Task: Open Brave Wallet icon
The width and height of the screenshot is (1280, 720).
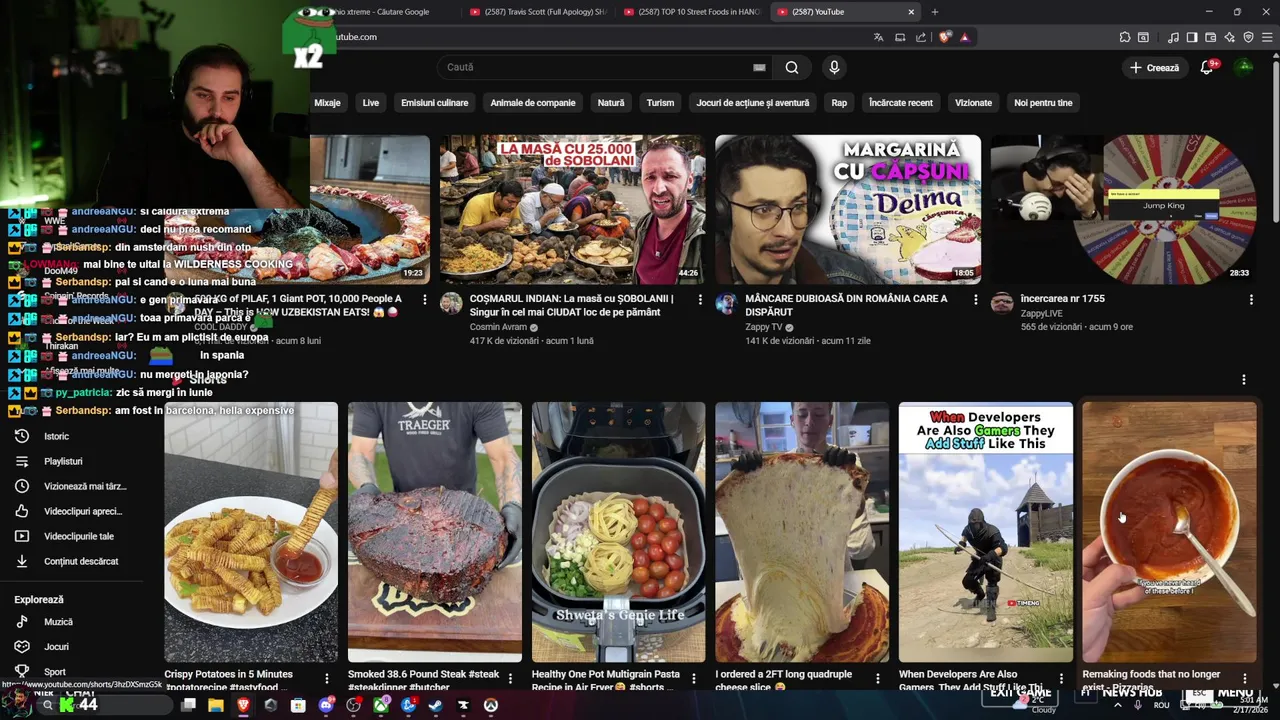Action: pos(1211,37)
